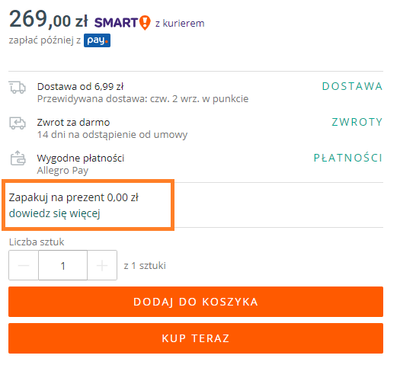The height and width of the screenshot is (365, 400).
Task: Click DODAJ DO KOSZYKA button
Action: 196,302
